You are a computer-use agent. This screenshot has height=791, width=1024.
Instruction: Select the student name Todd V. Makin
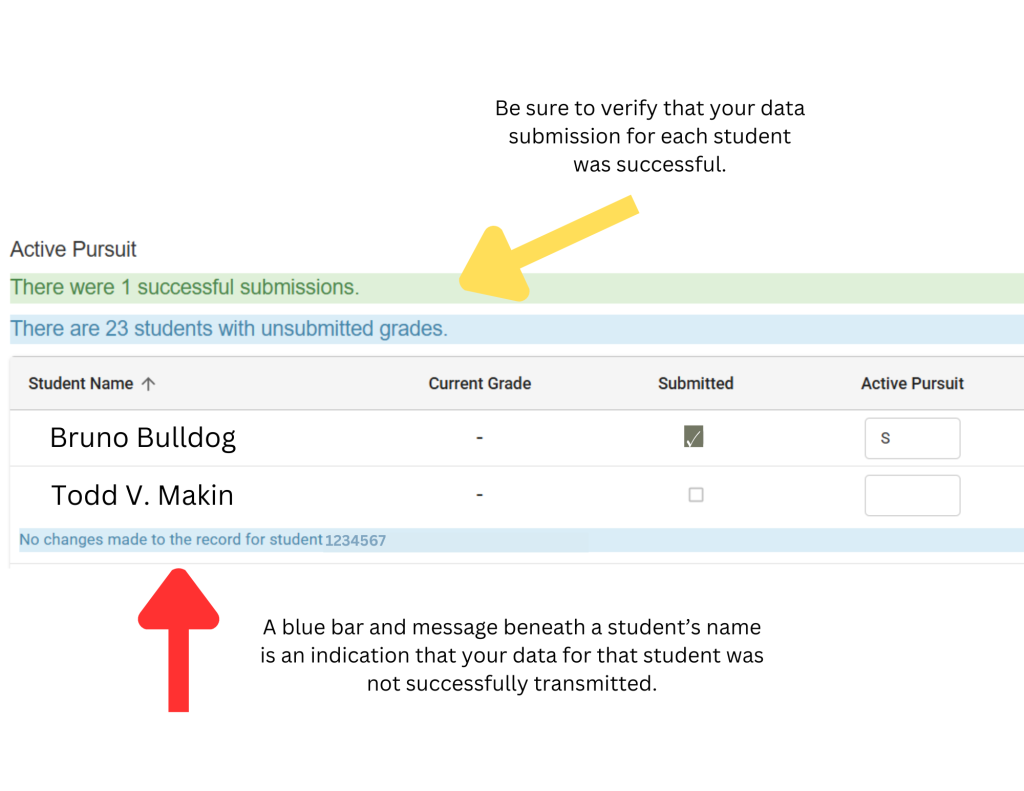pos(143,495)
